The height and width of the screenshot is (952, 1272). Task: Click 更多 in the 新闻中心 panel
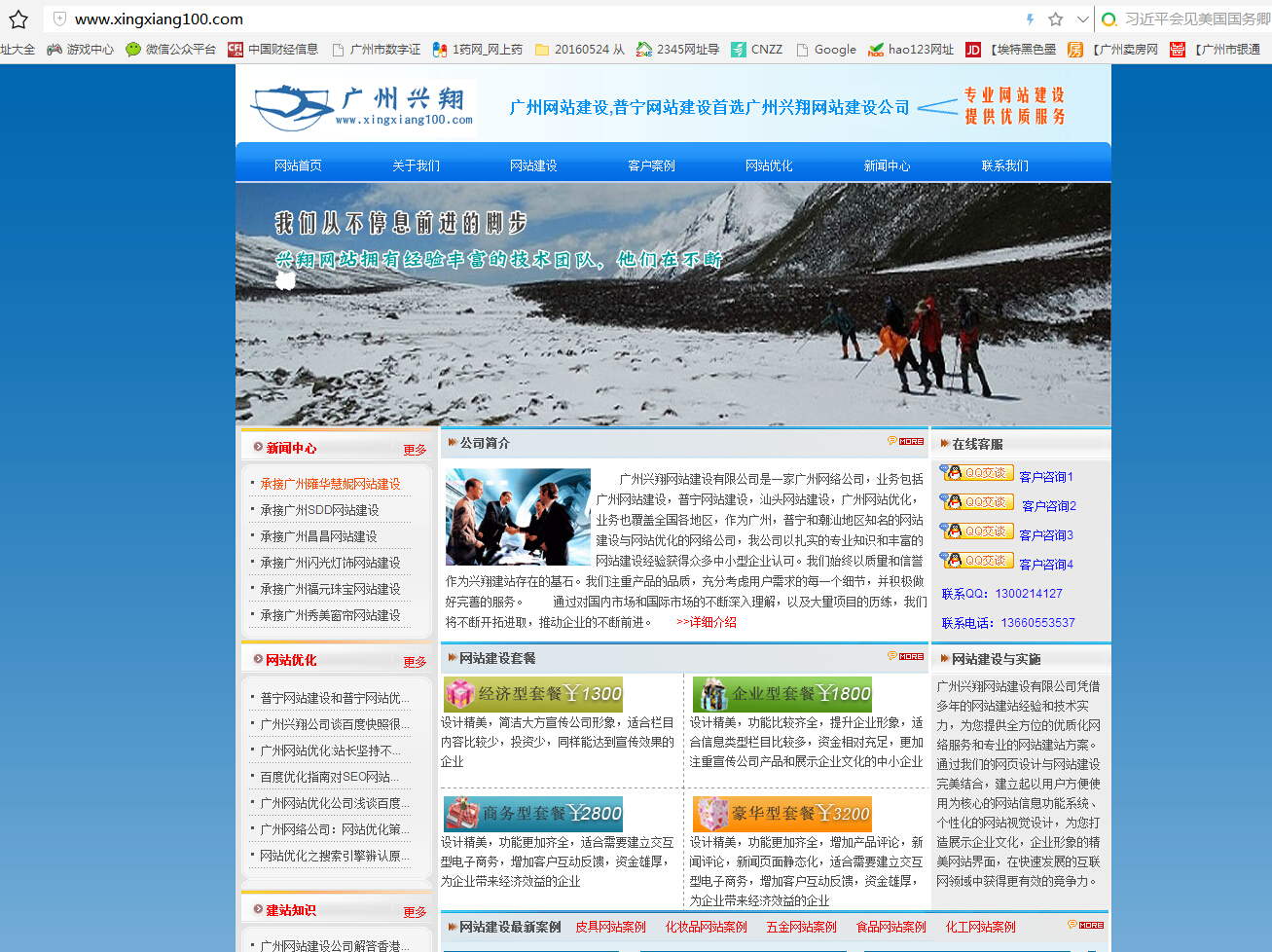pyautogui.click(x=415, y=450)
